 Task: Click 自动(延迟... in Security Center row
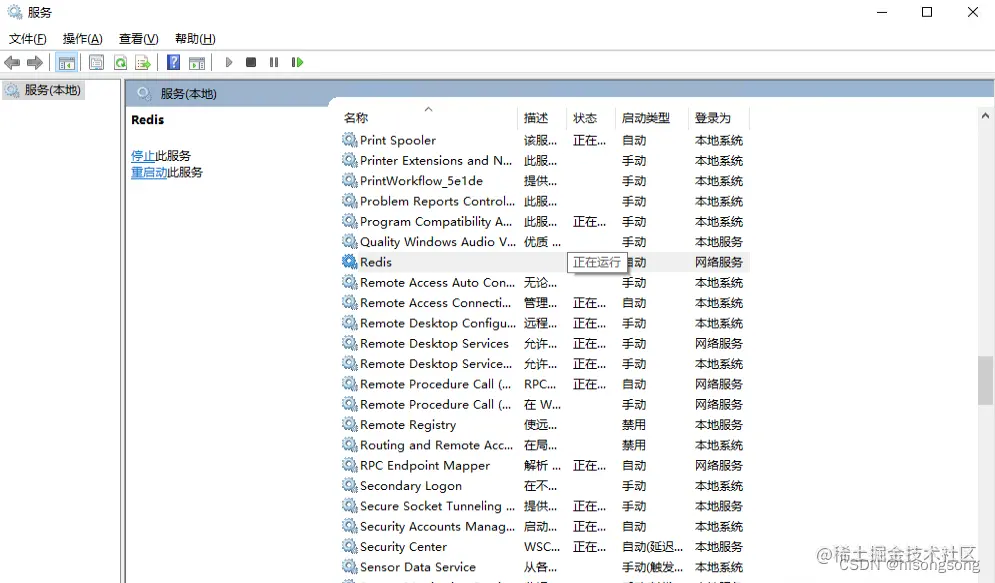652,546
